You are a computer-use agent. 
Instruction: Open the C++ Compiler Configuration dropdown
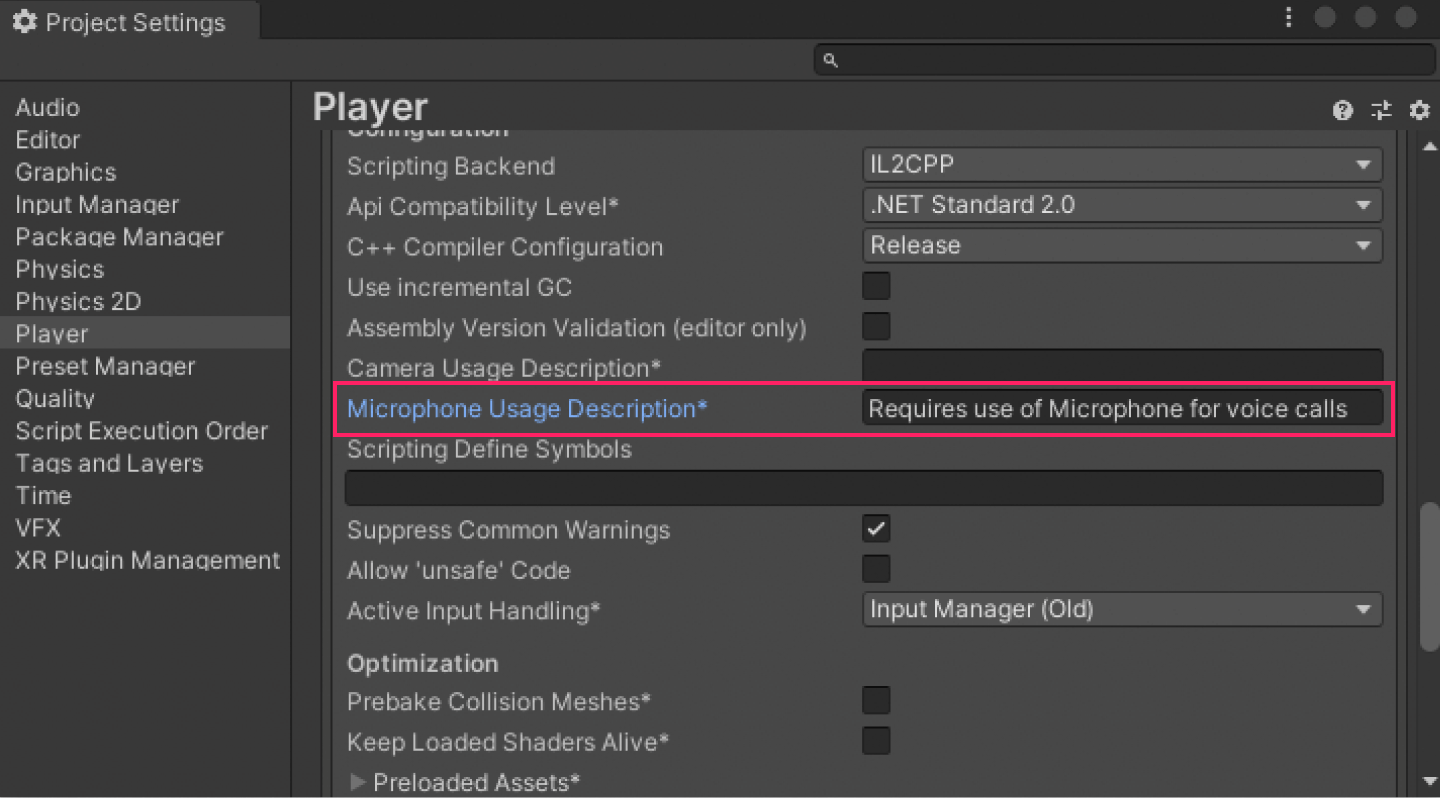(x=1122, y=245)
